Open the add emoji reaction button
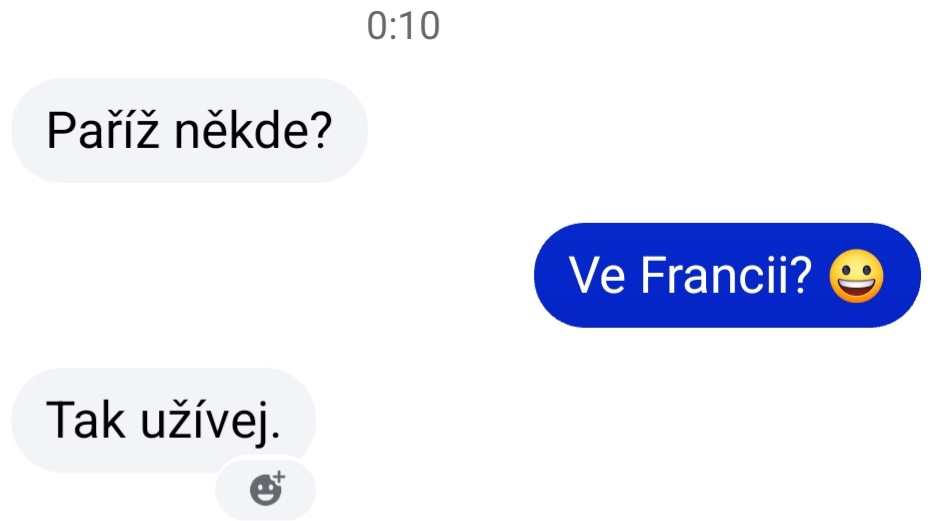The height and width of the screenshot is (521, 944). pyautogui.click(x=266, y=488)
